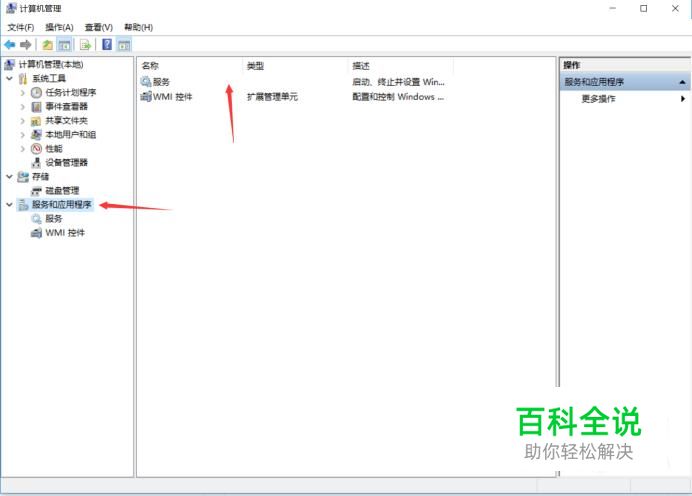Viewport: 692px width, 496px height.
Task: Select 任务计划程序 in the tree
Action: click(x=71, y=93)
